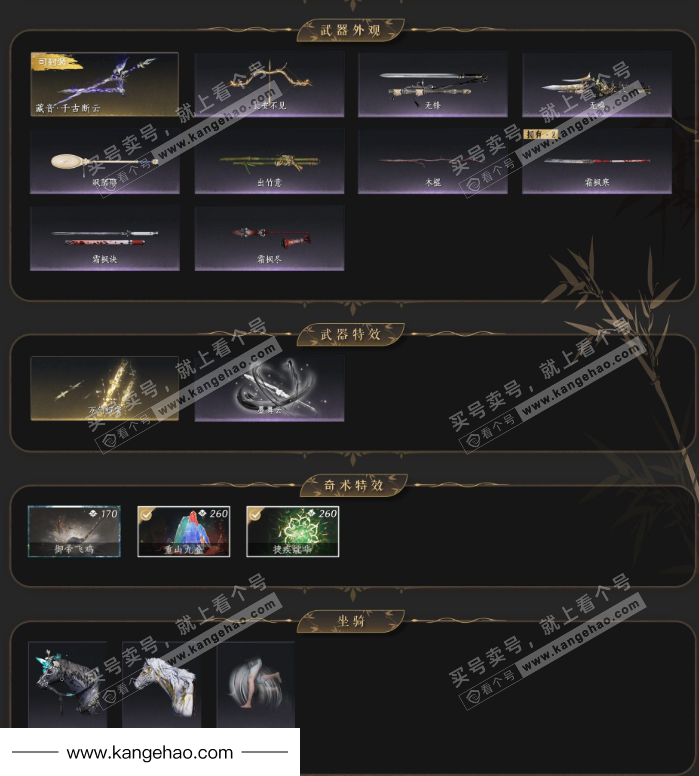
Task: Select the 出竹意 bamboo weapon skin
Action: click(x=269, y=161)
